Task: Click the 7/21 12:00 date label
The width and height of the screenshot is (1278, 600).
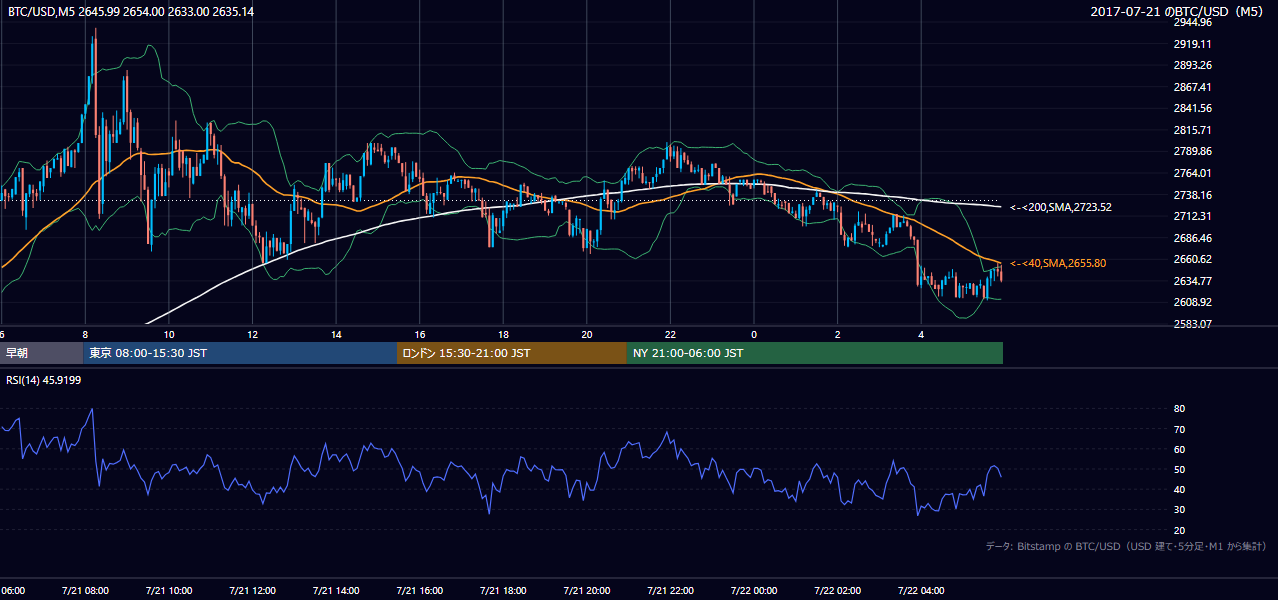Action: click(252, 590)
